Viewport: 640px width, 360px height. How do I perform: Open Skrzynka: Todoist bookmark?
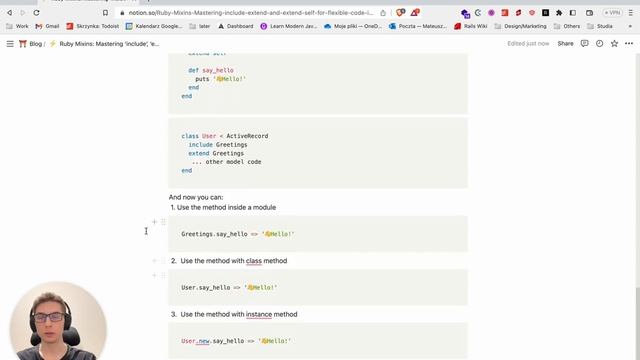[93, 26]
